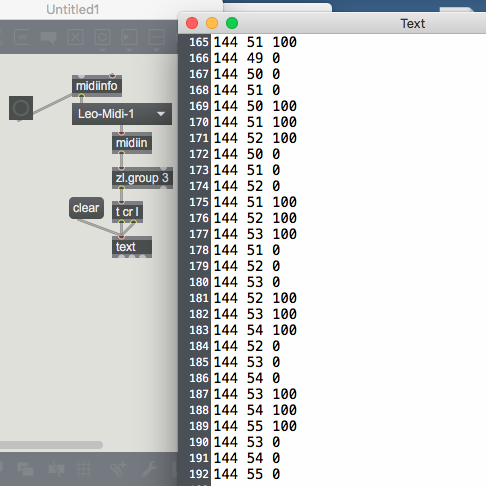Click the bang button object in the patcher
This screenshot has height=486, width=486.
(x=21, y=108)
